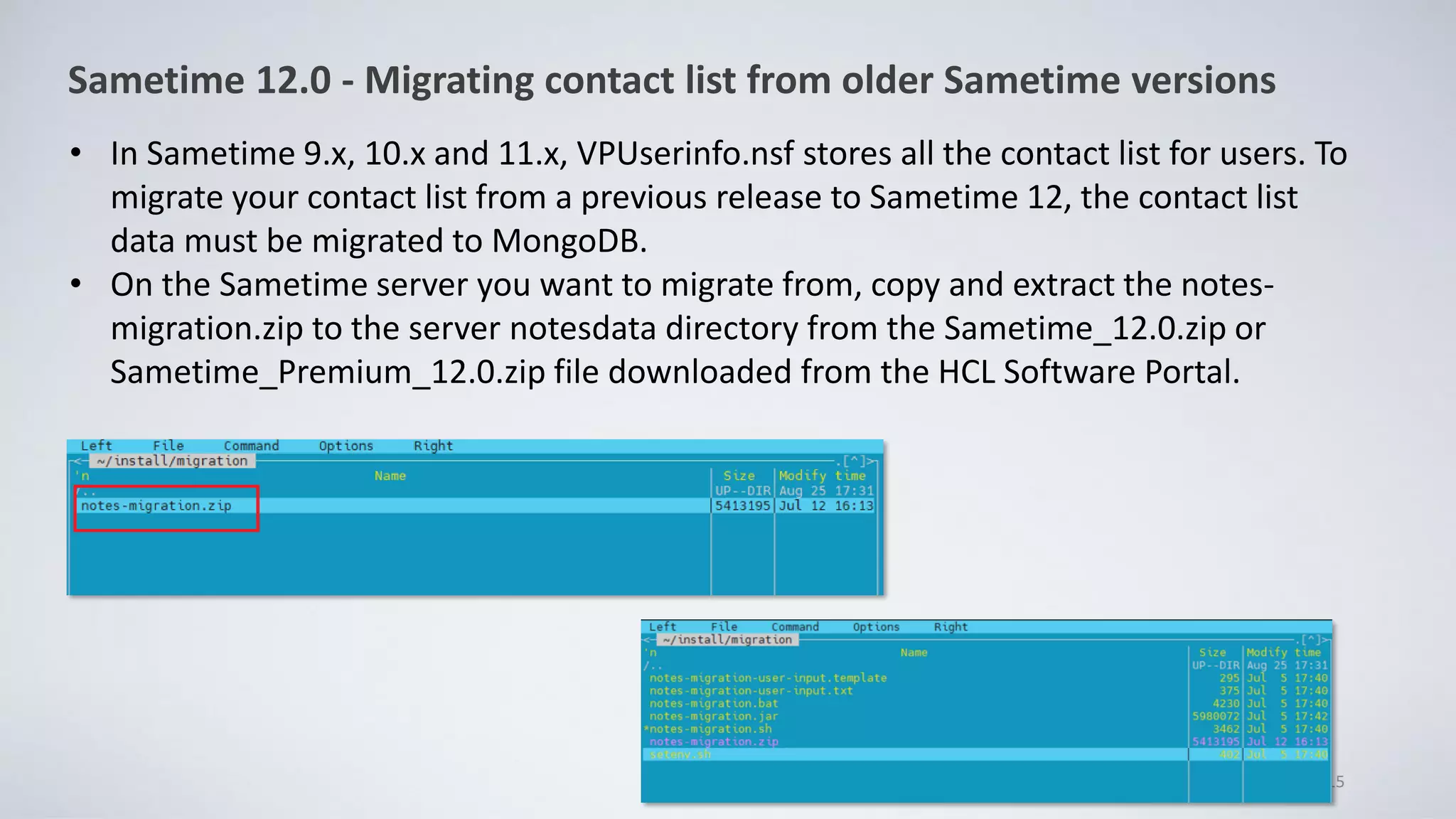1456x819 pixels.
Task: Open the Right menu in the extracted-files panel
Action: pyautogui.click(x=951, y=626)
